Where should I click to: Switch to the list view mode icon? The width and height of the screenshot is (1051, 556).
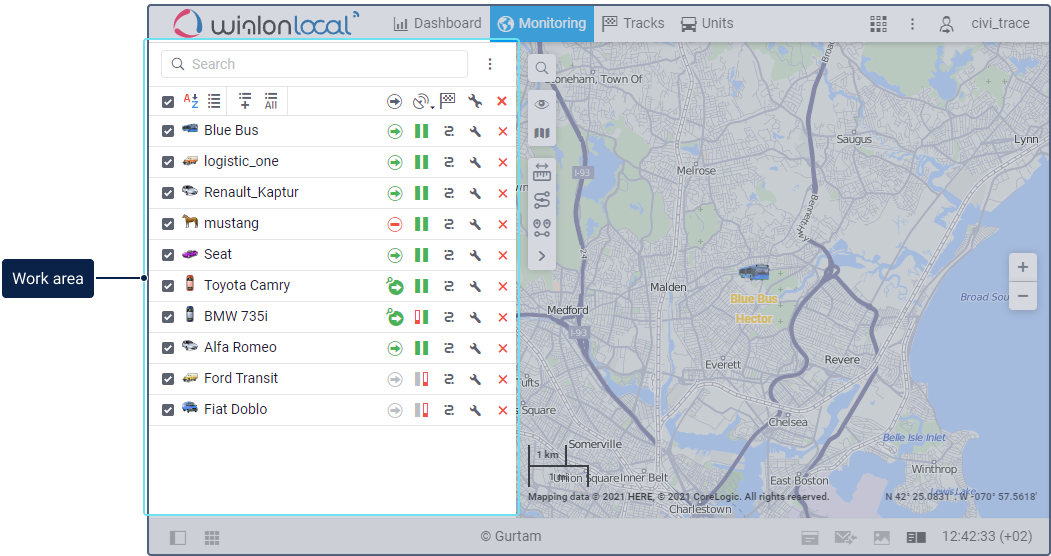coord(214,101)
